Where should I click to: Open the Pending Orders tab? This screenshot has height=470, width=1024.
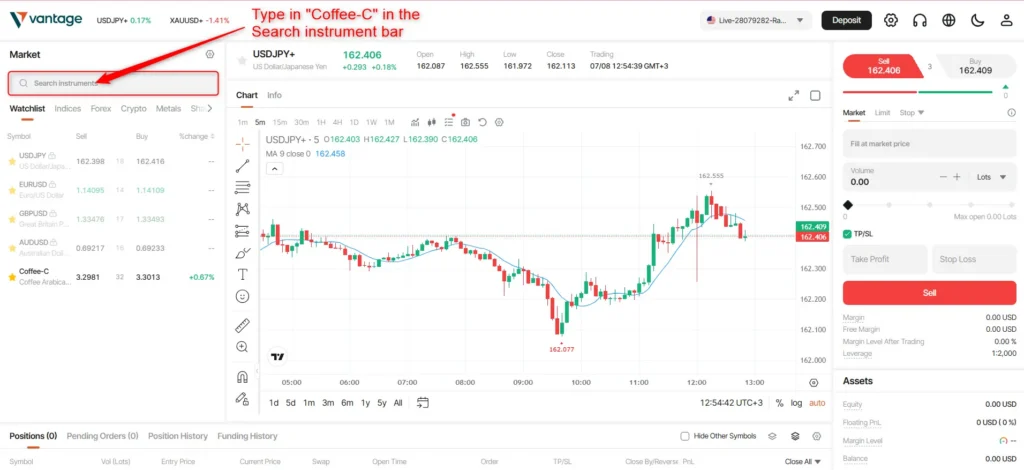(103, 436)
